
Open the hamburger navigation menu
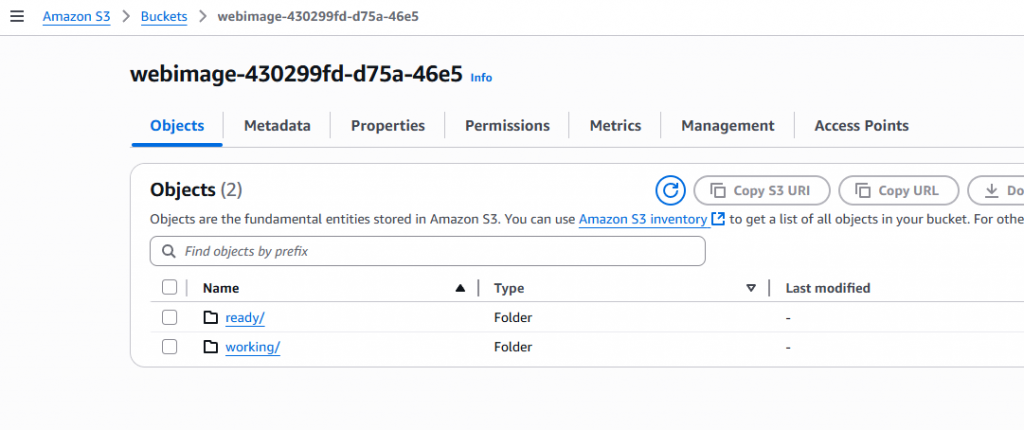16,17
